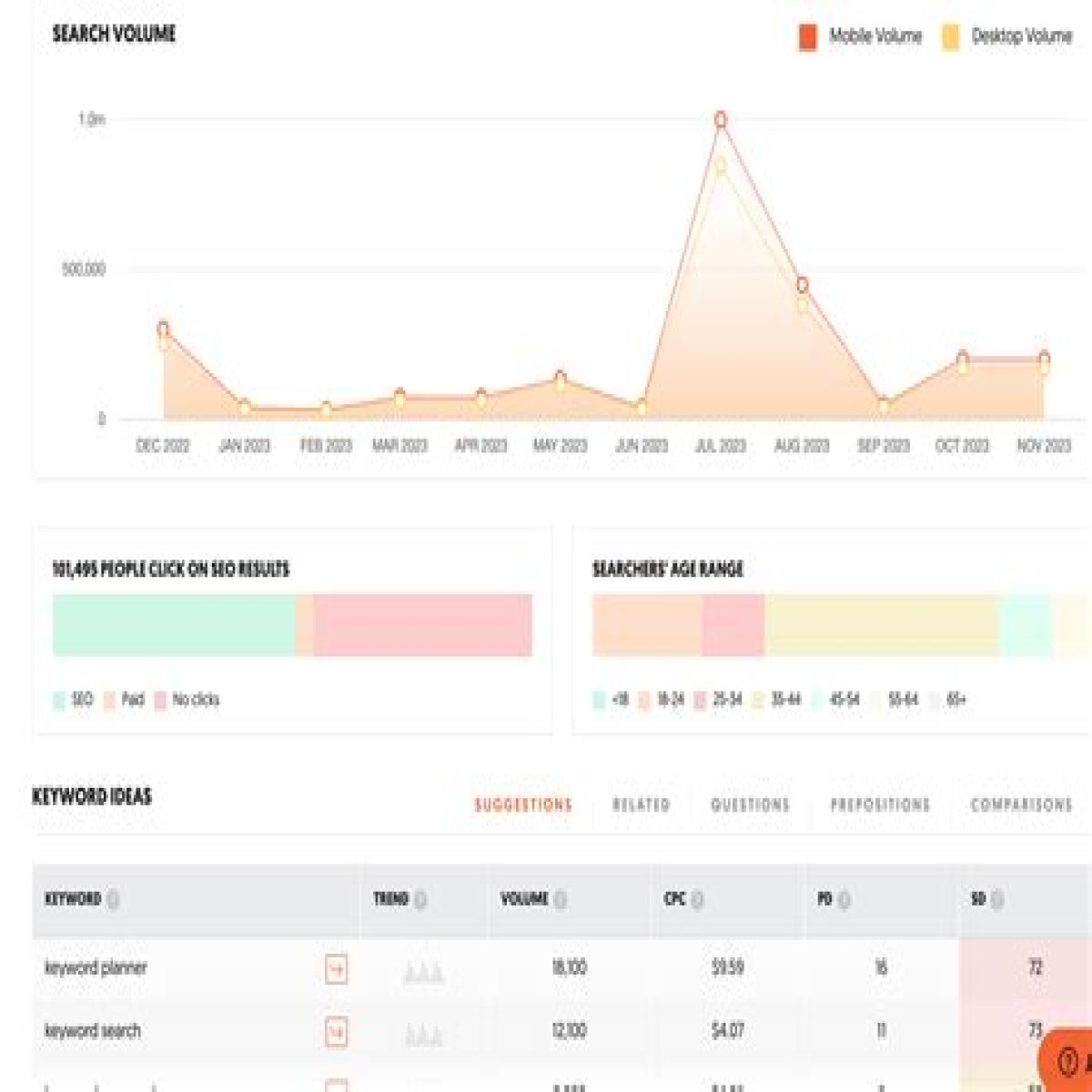Click the <18 age legend entry
This screenshot has width=1092, height=1092.
click(x=611, y=700)
